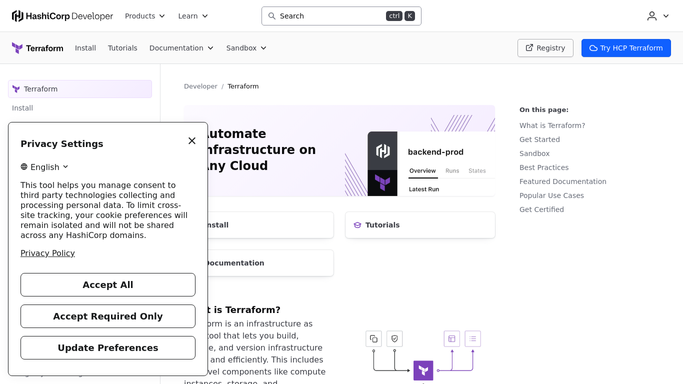Open the Documentation dropdown menu
The image size is (683, 384).
[181, 48]
